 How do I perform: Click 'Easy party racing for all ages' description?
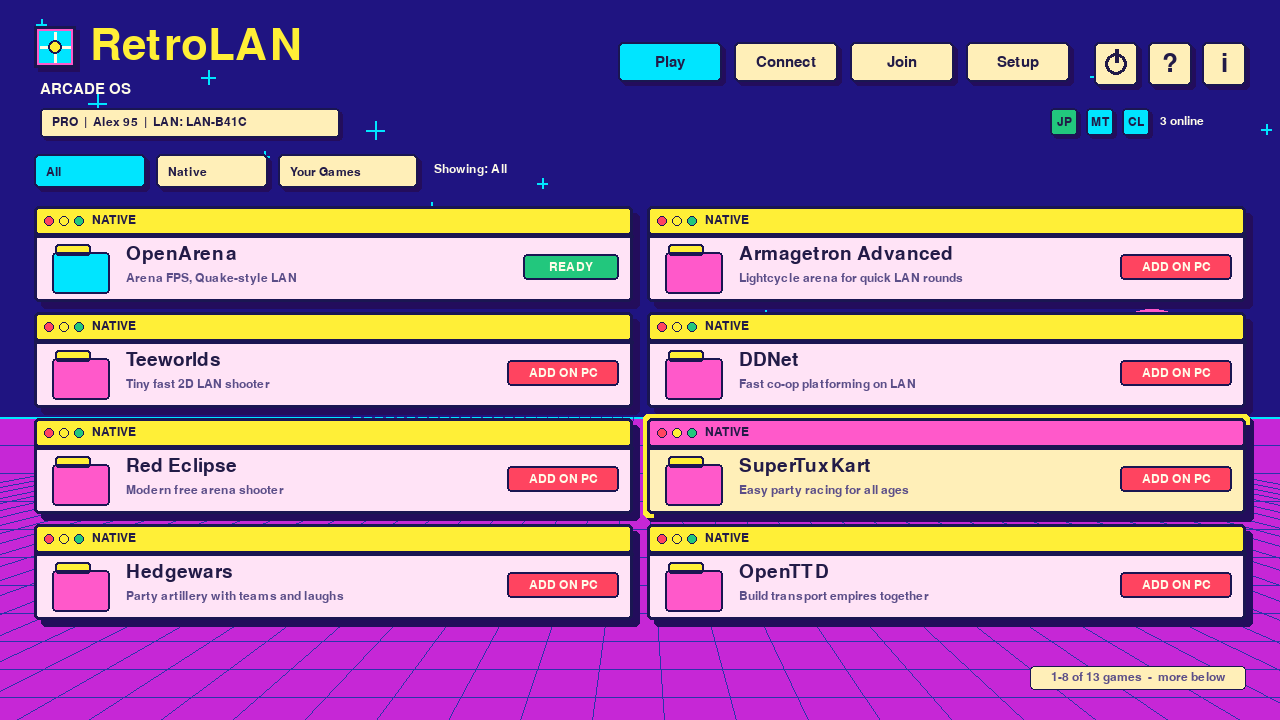coord(824,490)
